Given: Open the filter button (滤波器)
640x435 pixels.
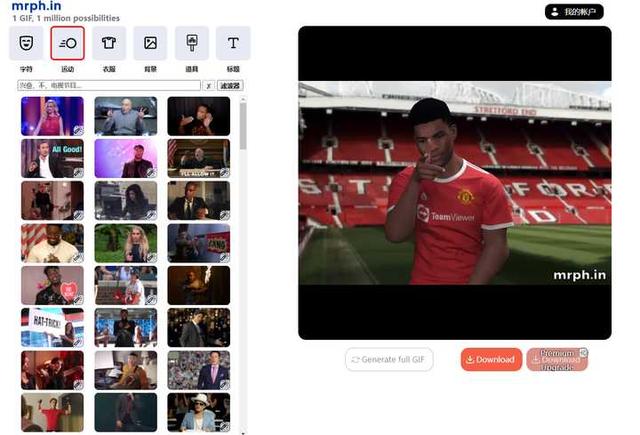Looking at the screenshot, I should tap(230, 85).
